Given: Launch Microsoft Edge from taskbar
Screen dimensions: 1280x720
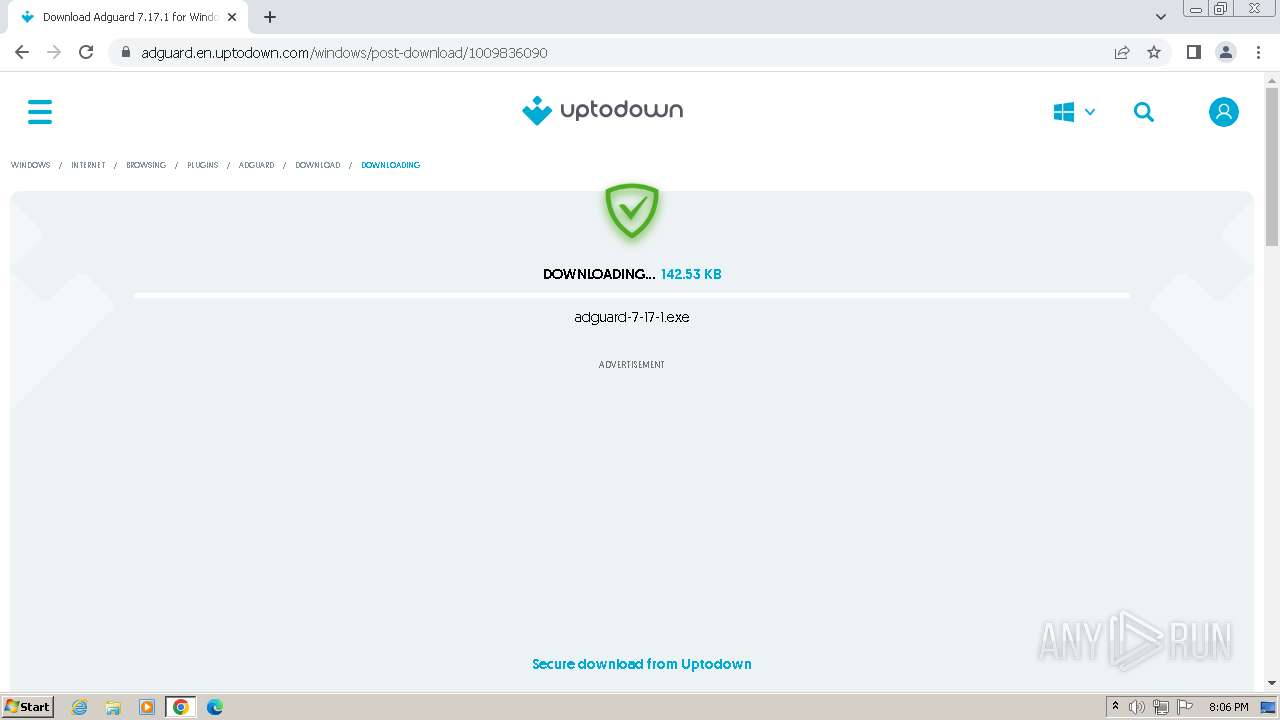Looking at the screenshot, I should (x=215, y=707).
